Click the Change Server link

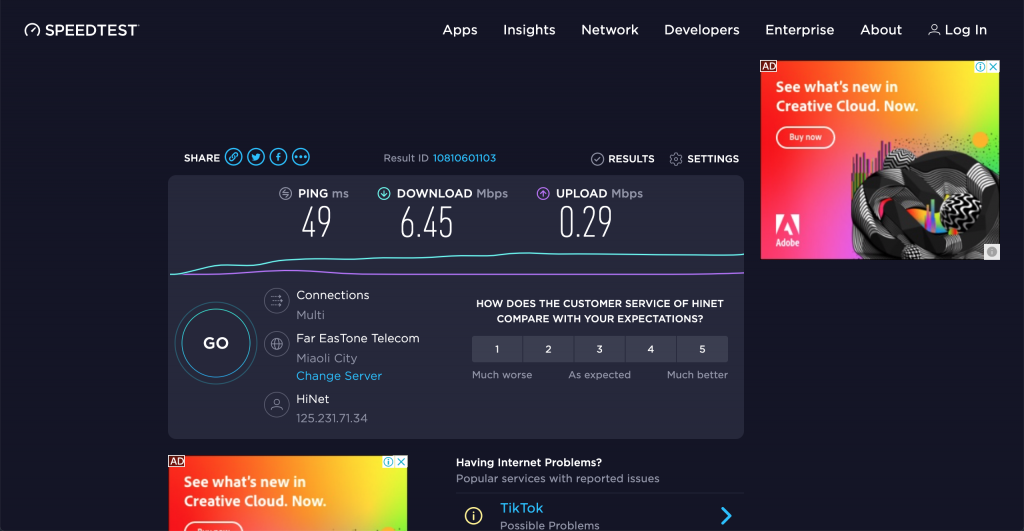click(x=339, y=376)
